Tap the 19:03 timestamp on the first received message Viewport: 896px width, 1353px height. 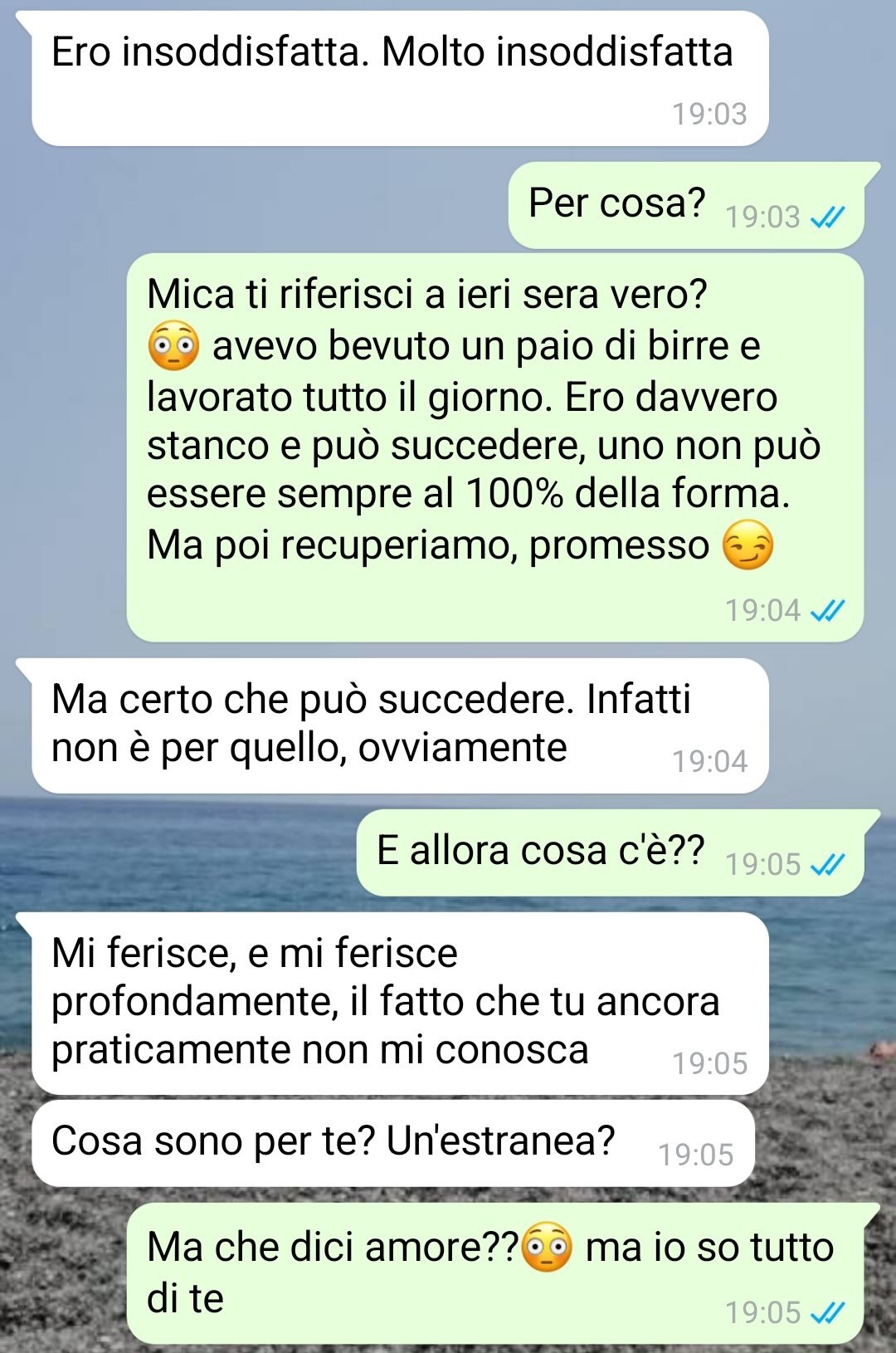pyautogui.click(x=709, y=114)
